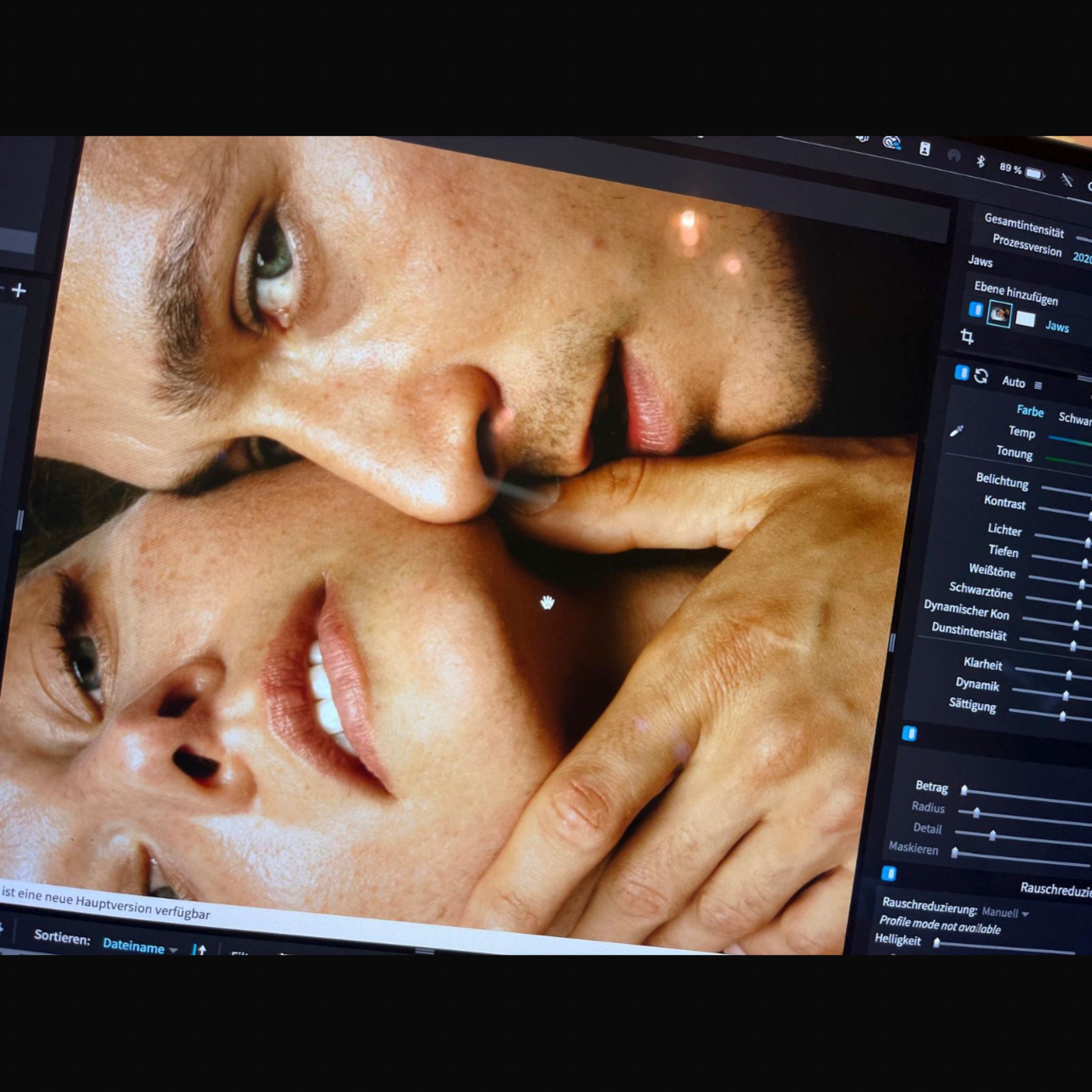The width and height of the screenshot is (1092, 1092).
Task: Open the hamburger menu next to Auto
Action: tap(1037, 385)
